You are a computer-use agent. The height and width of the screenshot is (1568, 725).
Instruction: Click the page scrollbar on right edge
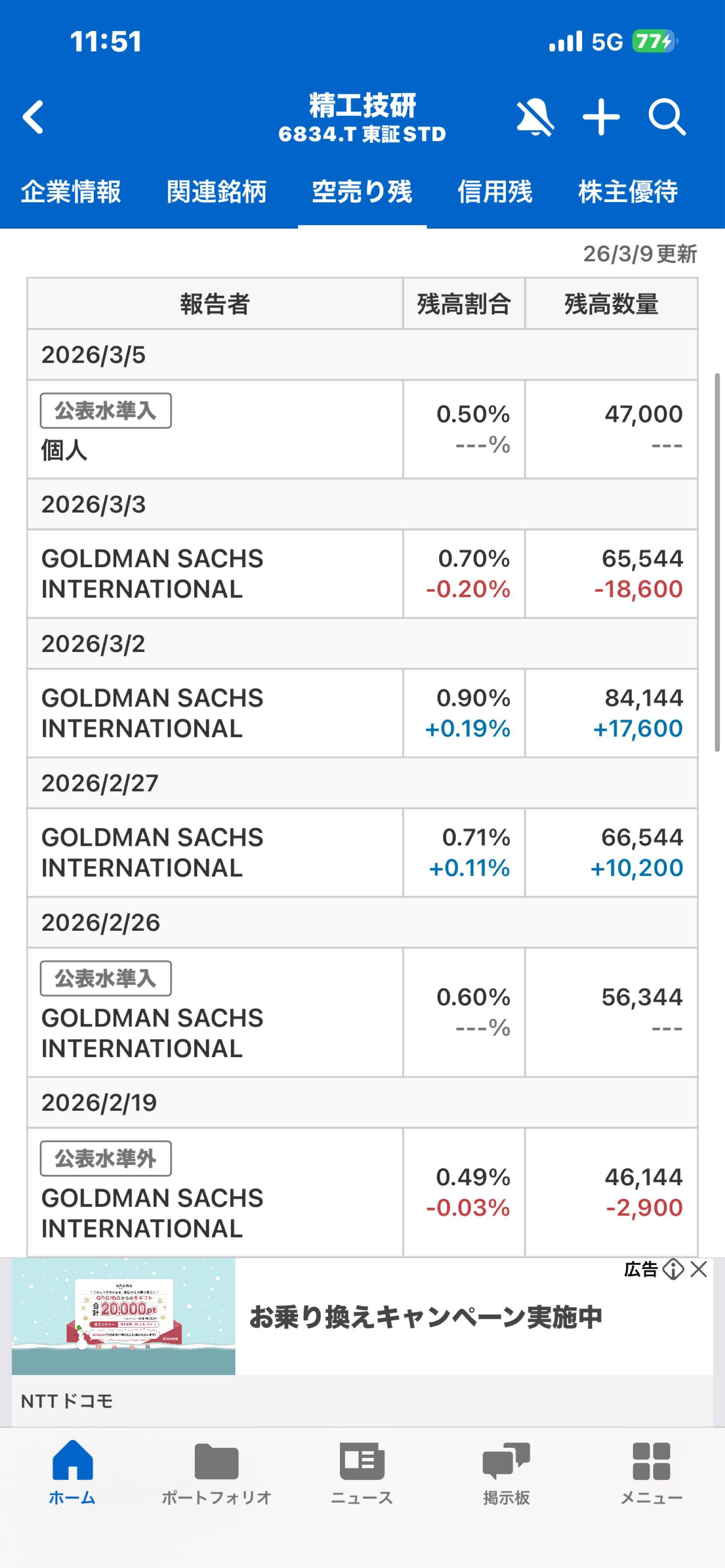(717, 562)
